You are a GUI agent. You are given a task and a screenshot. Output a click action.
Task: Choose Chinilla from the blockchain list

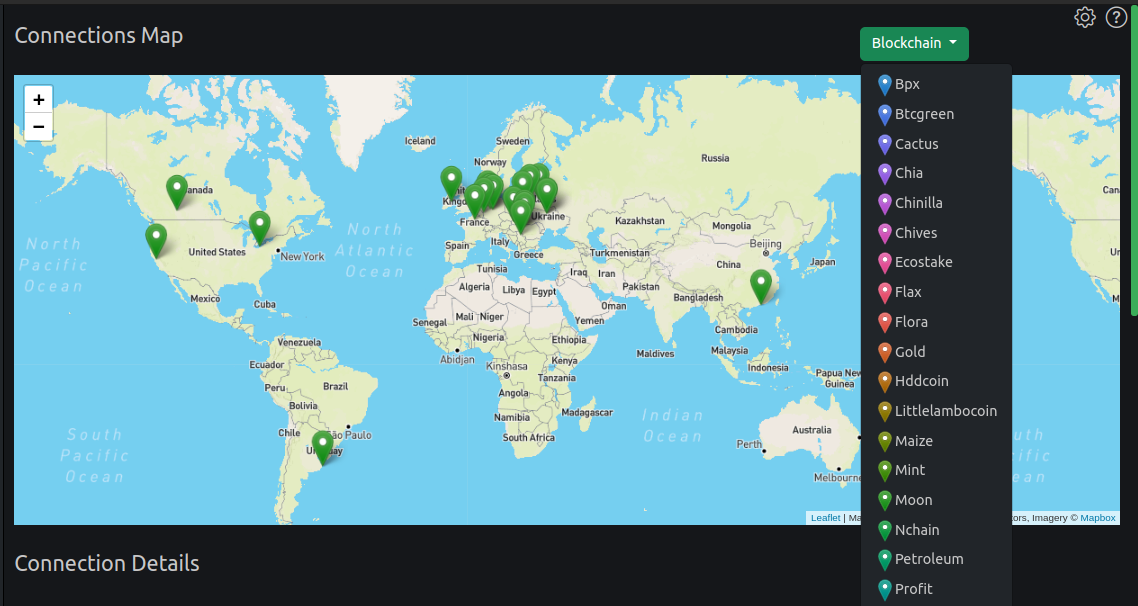pos(936,203)
